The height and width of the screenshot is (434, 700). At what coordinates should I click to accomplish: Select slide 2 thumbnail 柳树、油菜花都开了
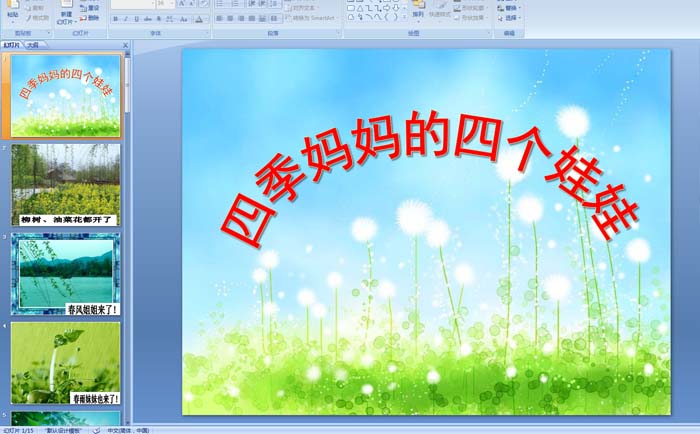66,185
